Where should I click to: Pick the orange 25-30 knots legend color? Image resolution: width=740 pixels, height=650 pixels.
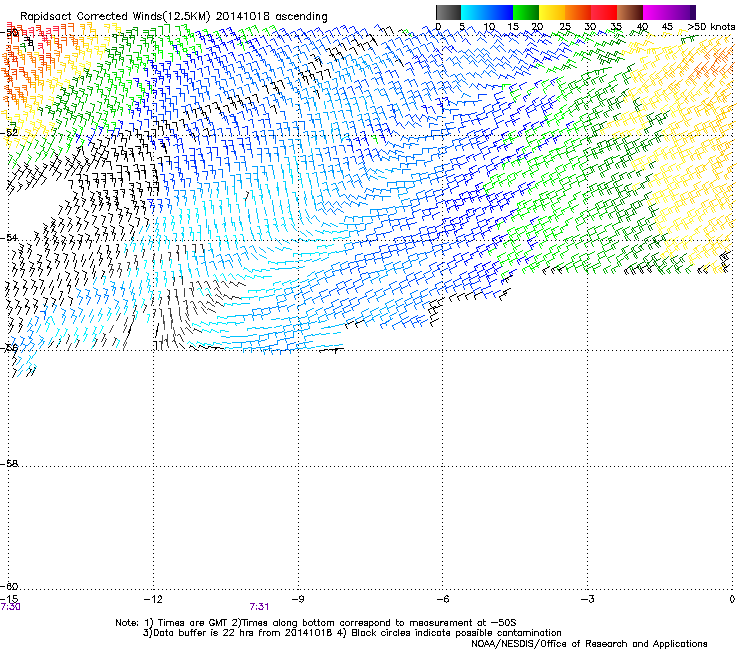[x=578, y=12]
